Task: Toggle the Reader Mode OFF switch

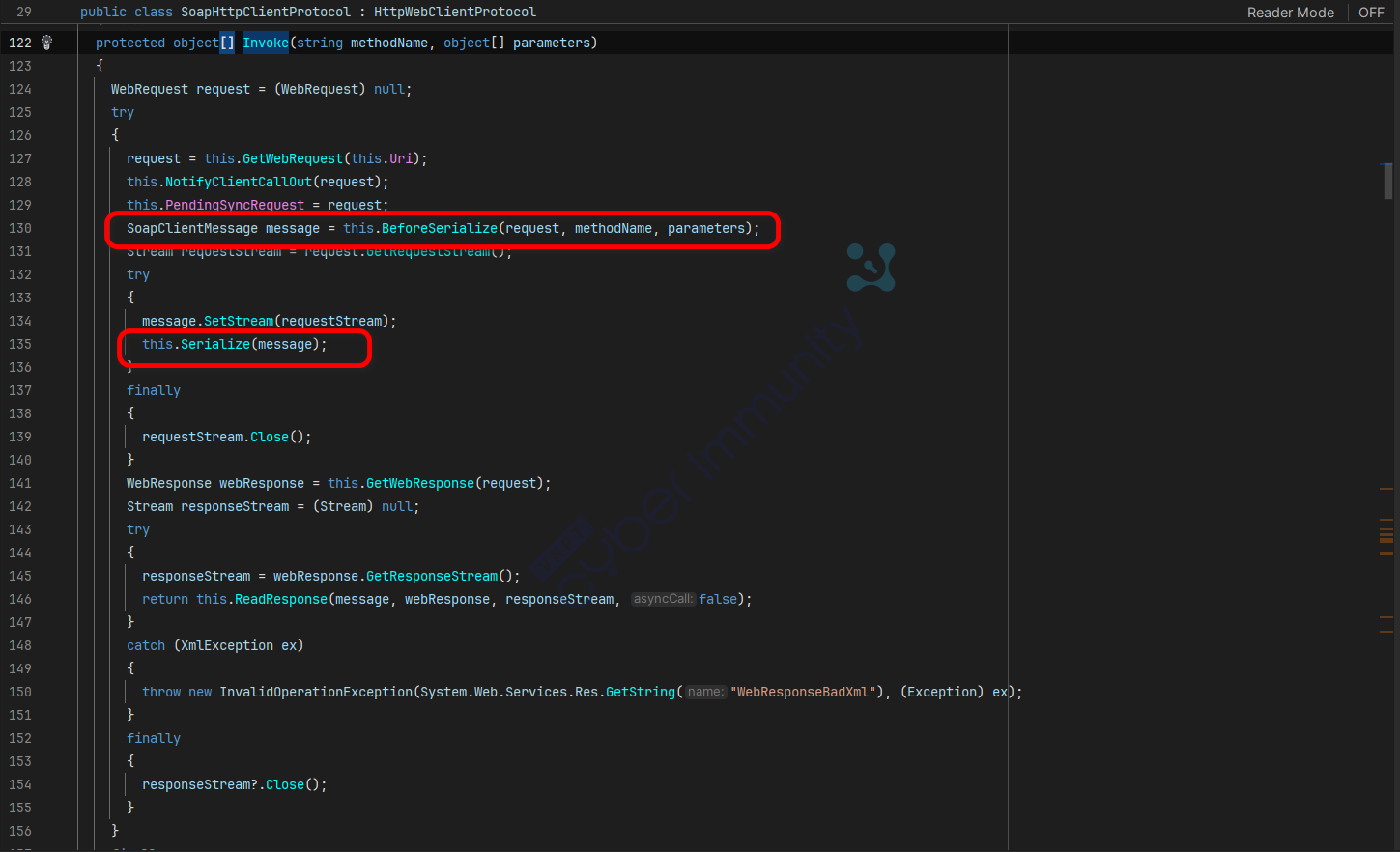Action: (x=1371, y=13)
